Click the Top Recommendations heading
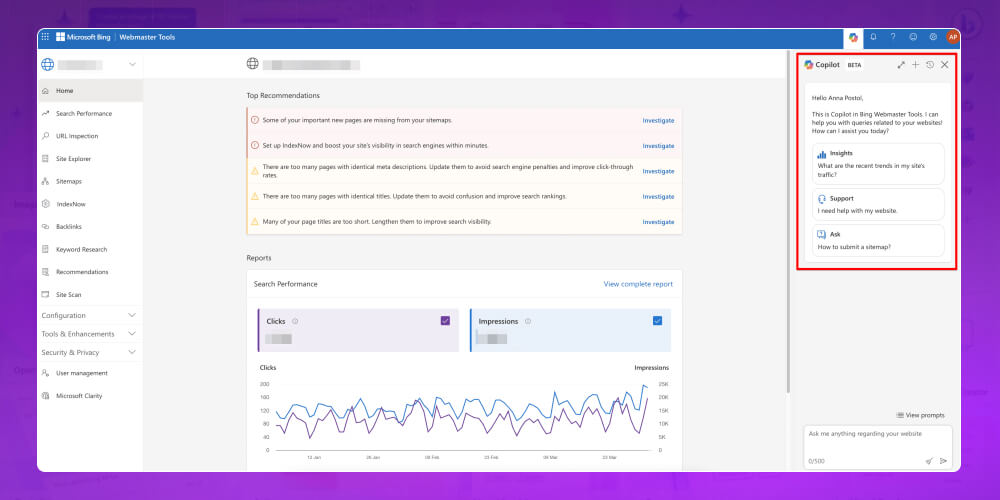The width and height of the screenshot is (1000, 500). [283, 96]
